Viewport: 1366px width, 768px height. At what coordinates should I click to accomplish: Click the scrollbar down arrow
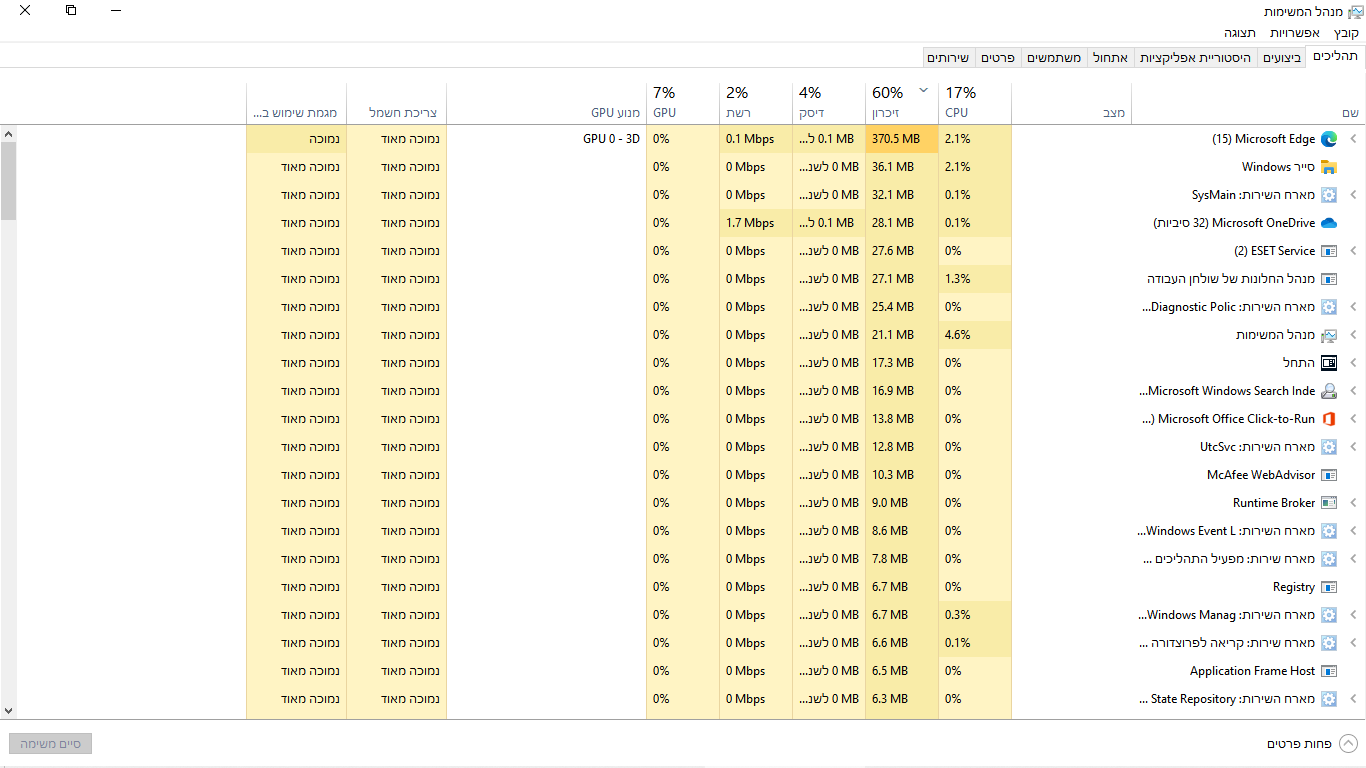point(8,711)
